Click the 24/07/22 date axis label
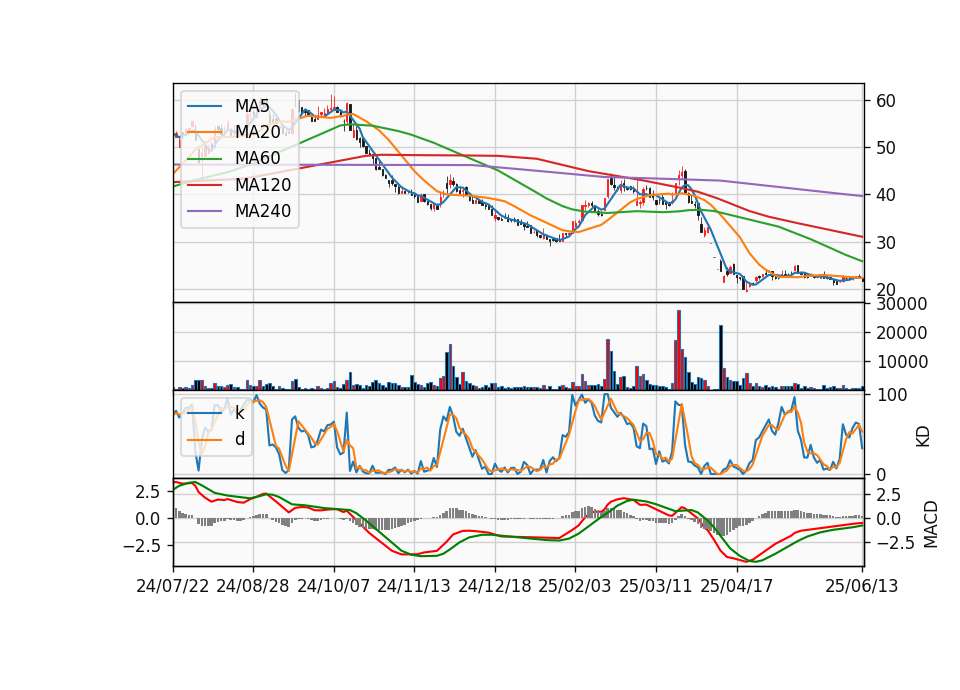The image size is (960, 690). [173, 586]
